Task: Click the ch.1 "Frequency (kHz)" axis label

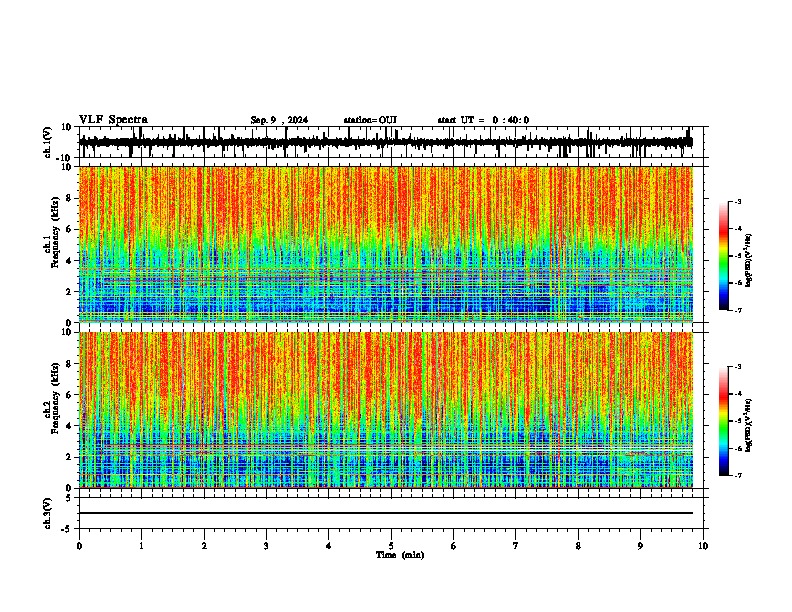Action: [x=56, y=232]
